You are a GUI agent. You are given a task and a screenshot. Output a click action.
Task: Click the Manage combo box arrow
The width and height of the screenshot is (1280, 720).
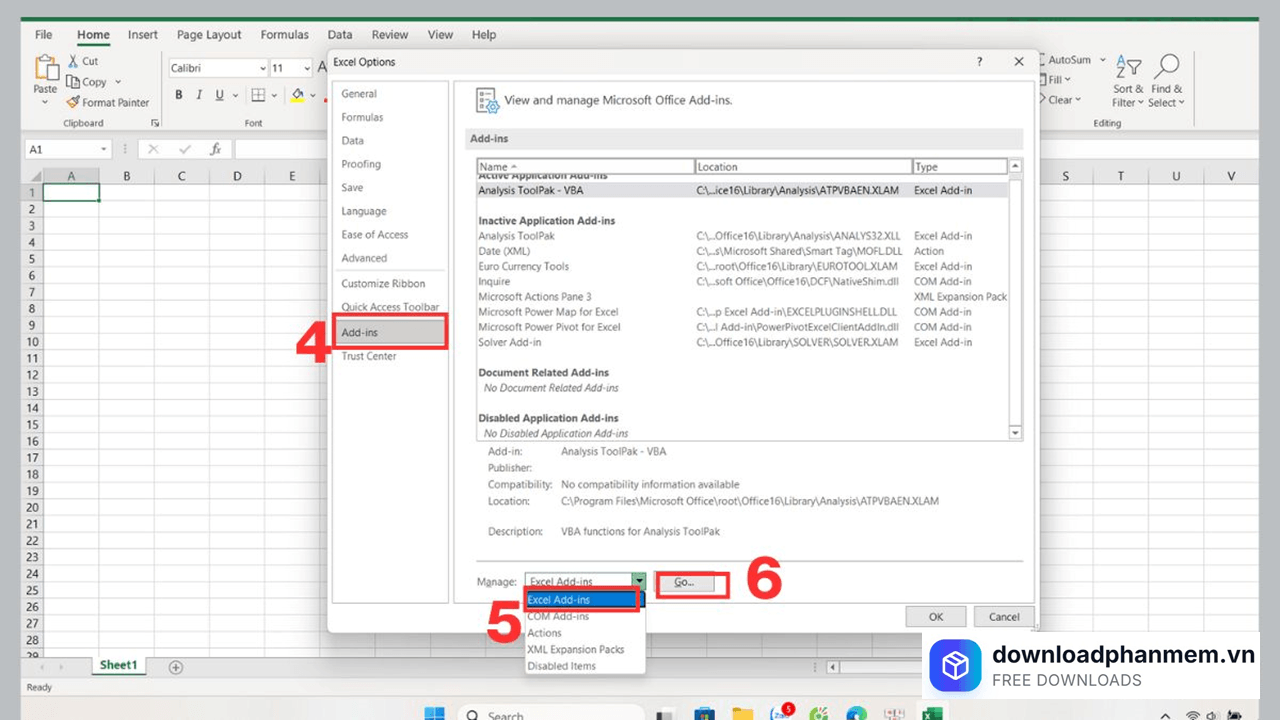(639, 581)
